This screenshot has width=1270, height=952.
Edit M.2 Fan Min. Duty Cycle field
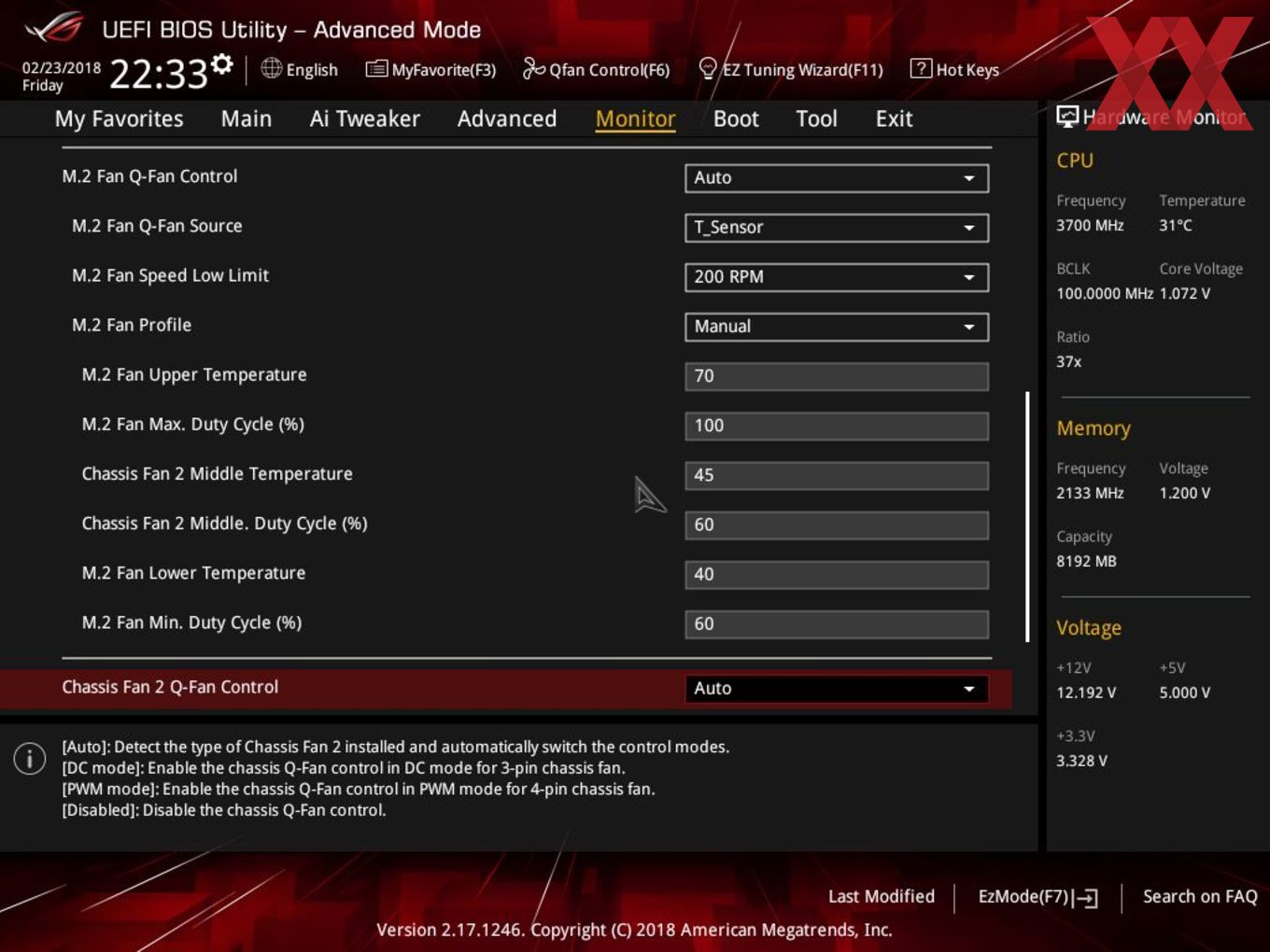(x=837, y=623)
